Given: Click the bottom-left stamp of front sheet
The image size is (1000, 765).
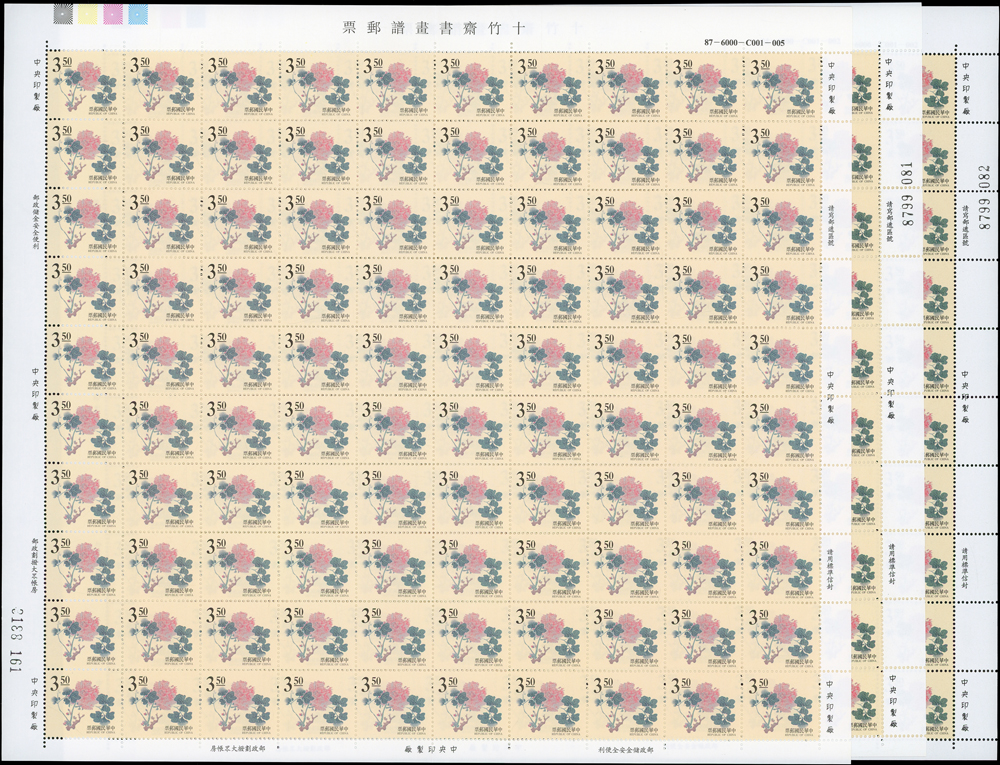Looking at the screenshot, I should 83,706.
